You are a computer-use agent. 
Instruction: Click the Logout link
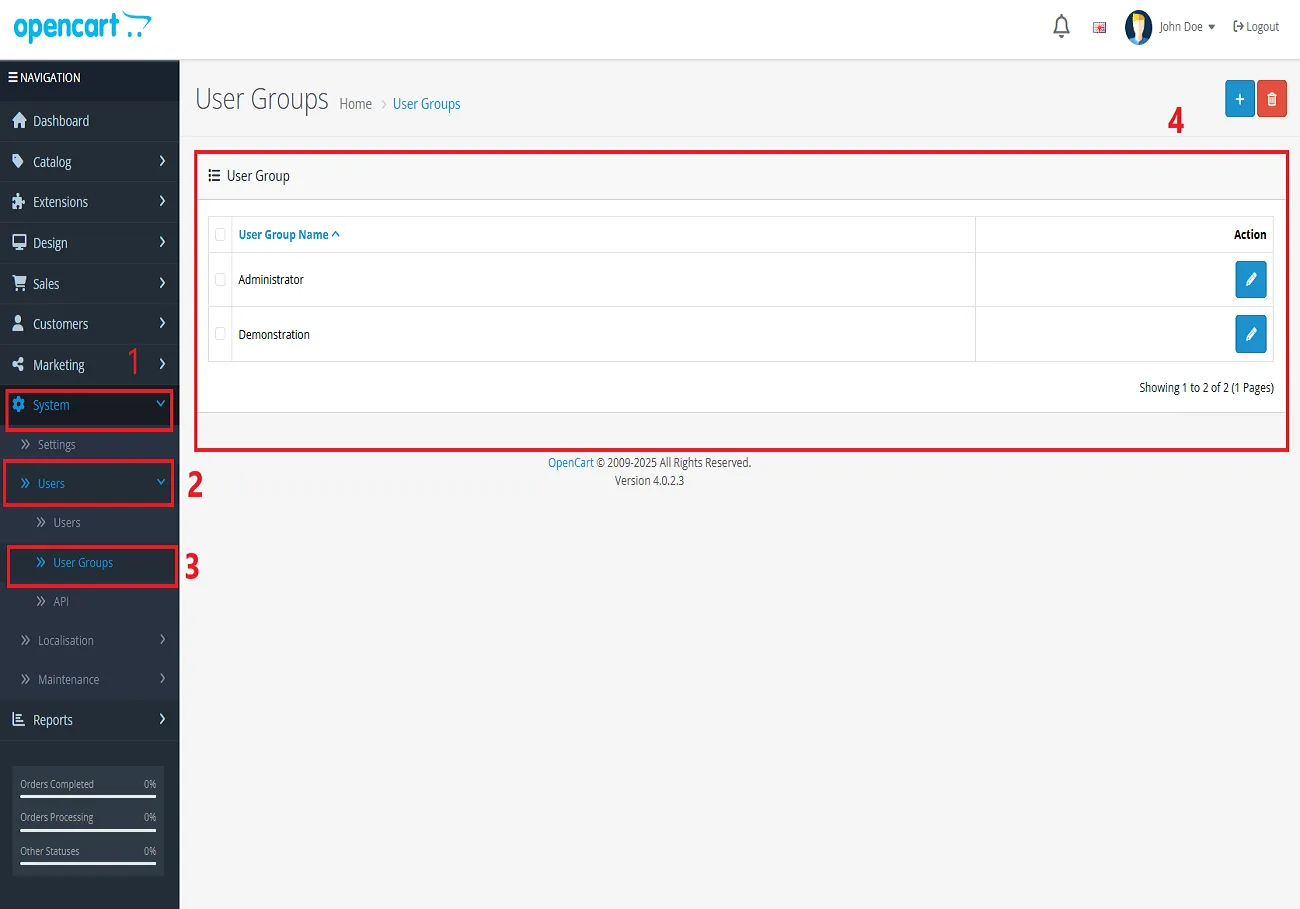click(1256, 27)
